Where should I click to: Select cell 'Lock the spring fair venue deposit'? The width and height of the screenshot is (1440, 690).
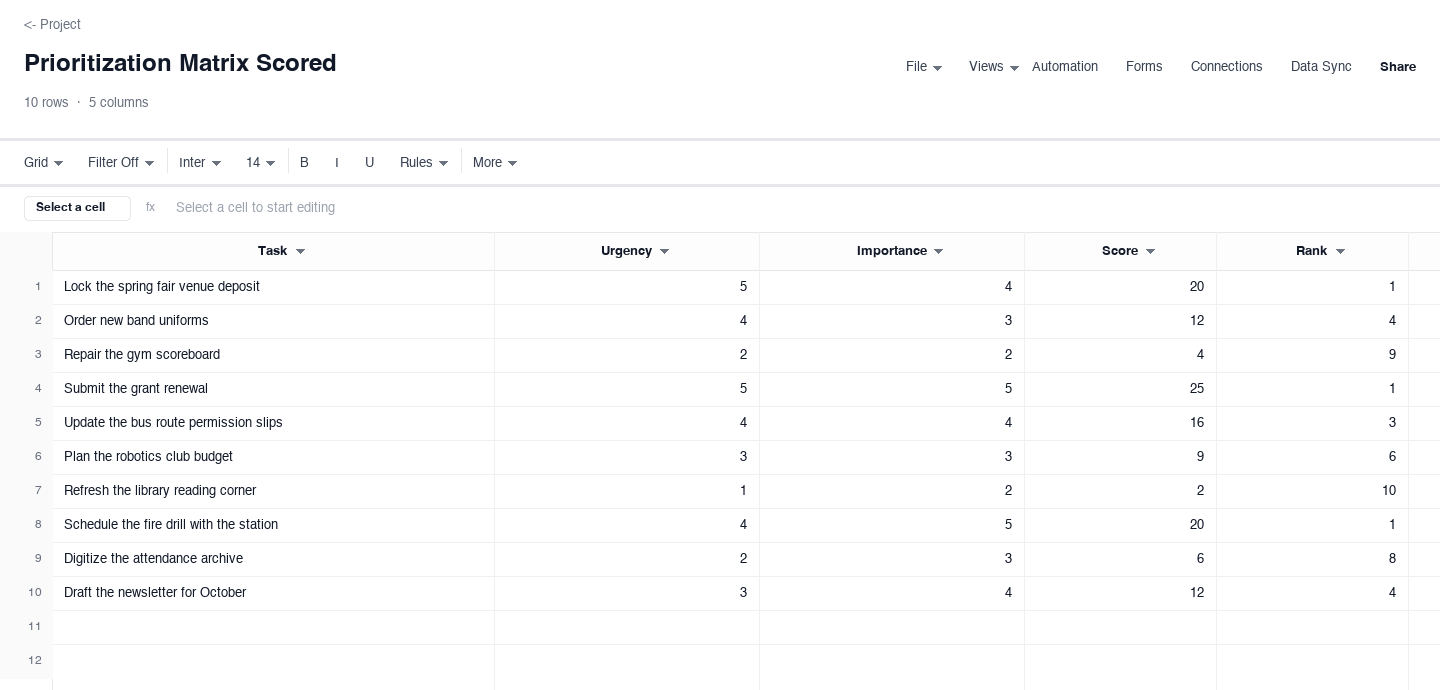[x=273, y=287]
